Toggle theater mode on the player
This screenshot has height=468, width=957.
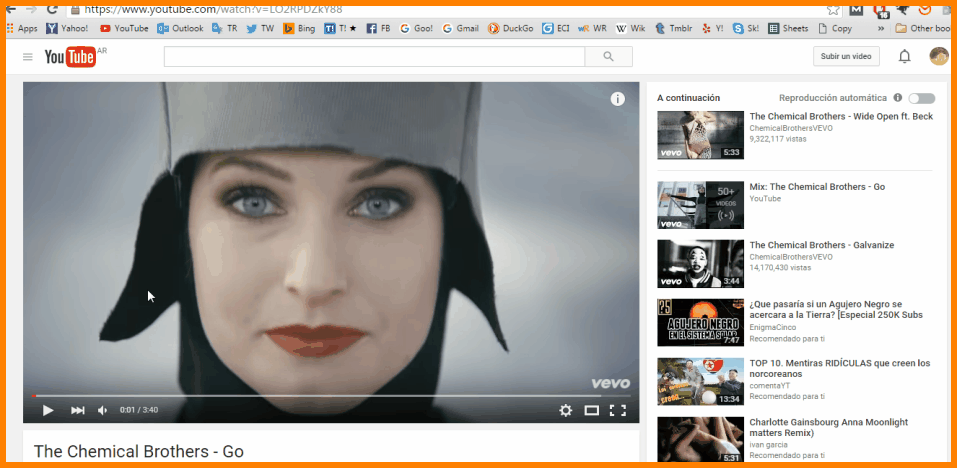pos(592,410)
